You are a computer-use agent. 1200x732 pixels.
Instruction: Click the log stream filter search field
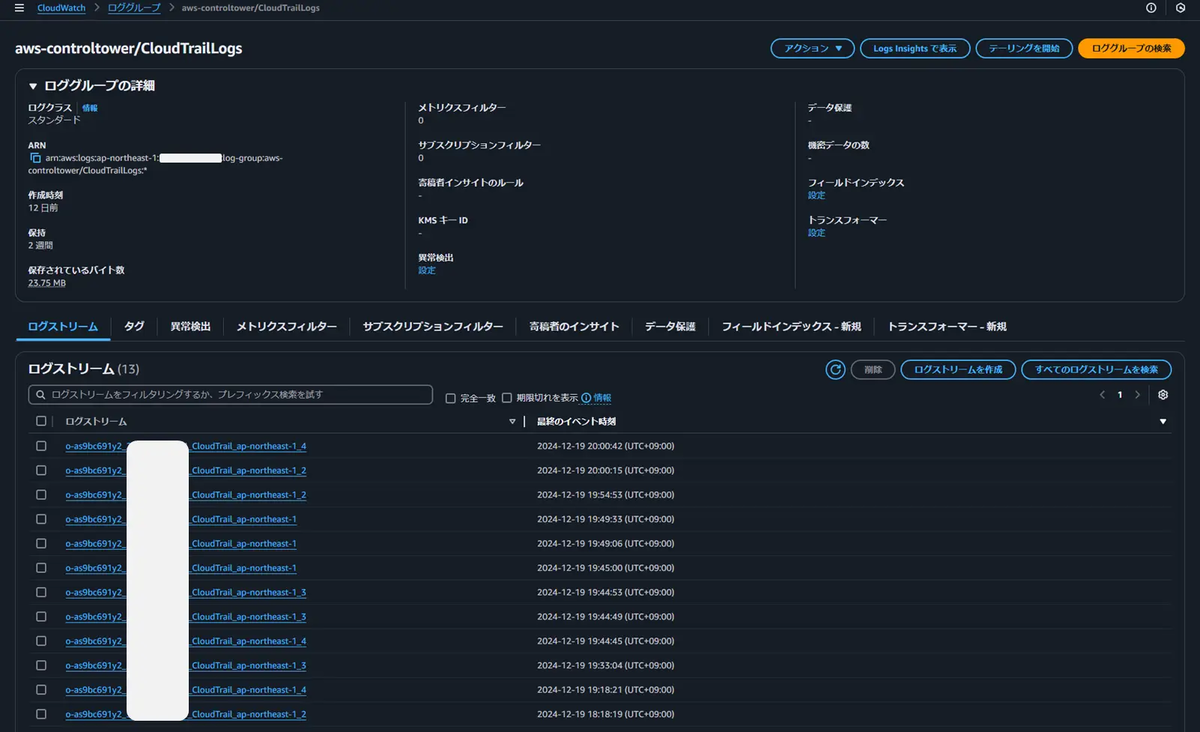pos(230,395)
